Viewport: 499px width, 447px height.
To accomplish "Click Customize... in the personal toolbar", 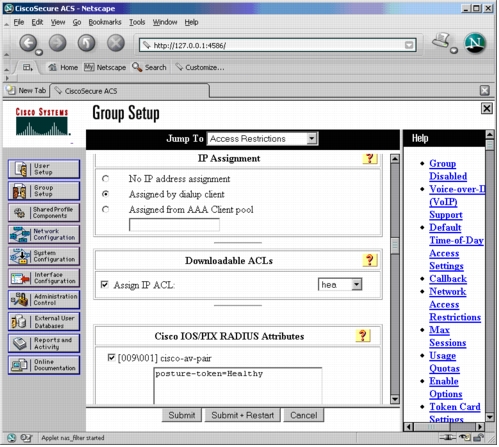I will (x=200, y=68).
